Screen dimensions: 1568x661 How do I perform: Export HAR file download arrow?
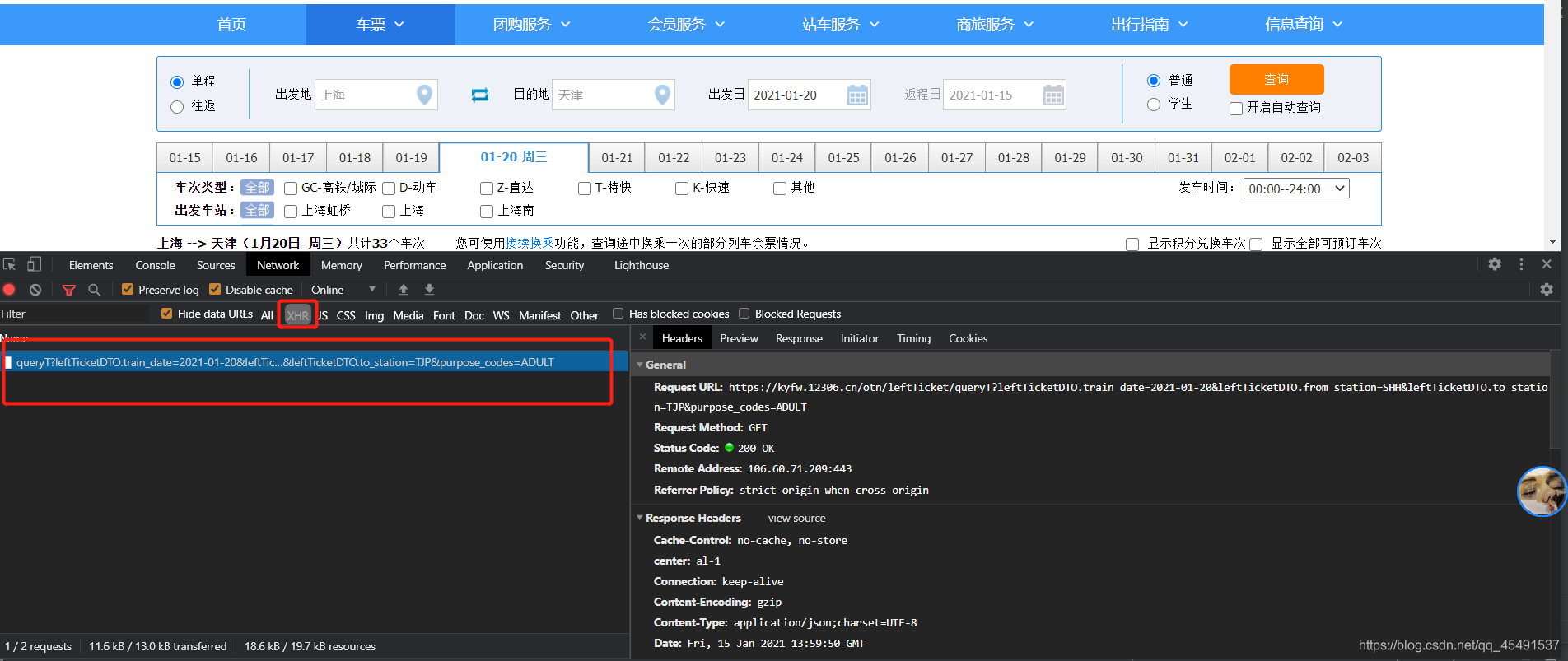(429, 290)
